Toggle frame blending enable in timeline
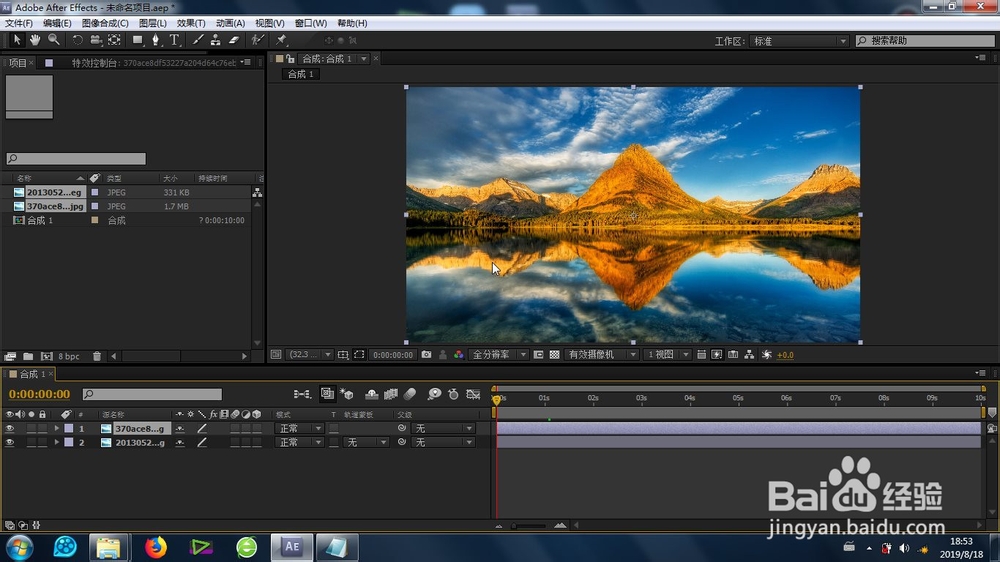This screenshot has height=562, width=1000. tap(390, 394)
